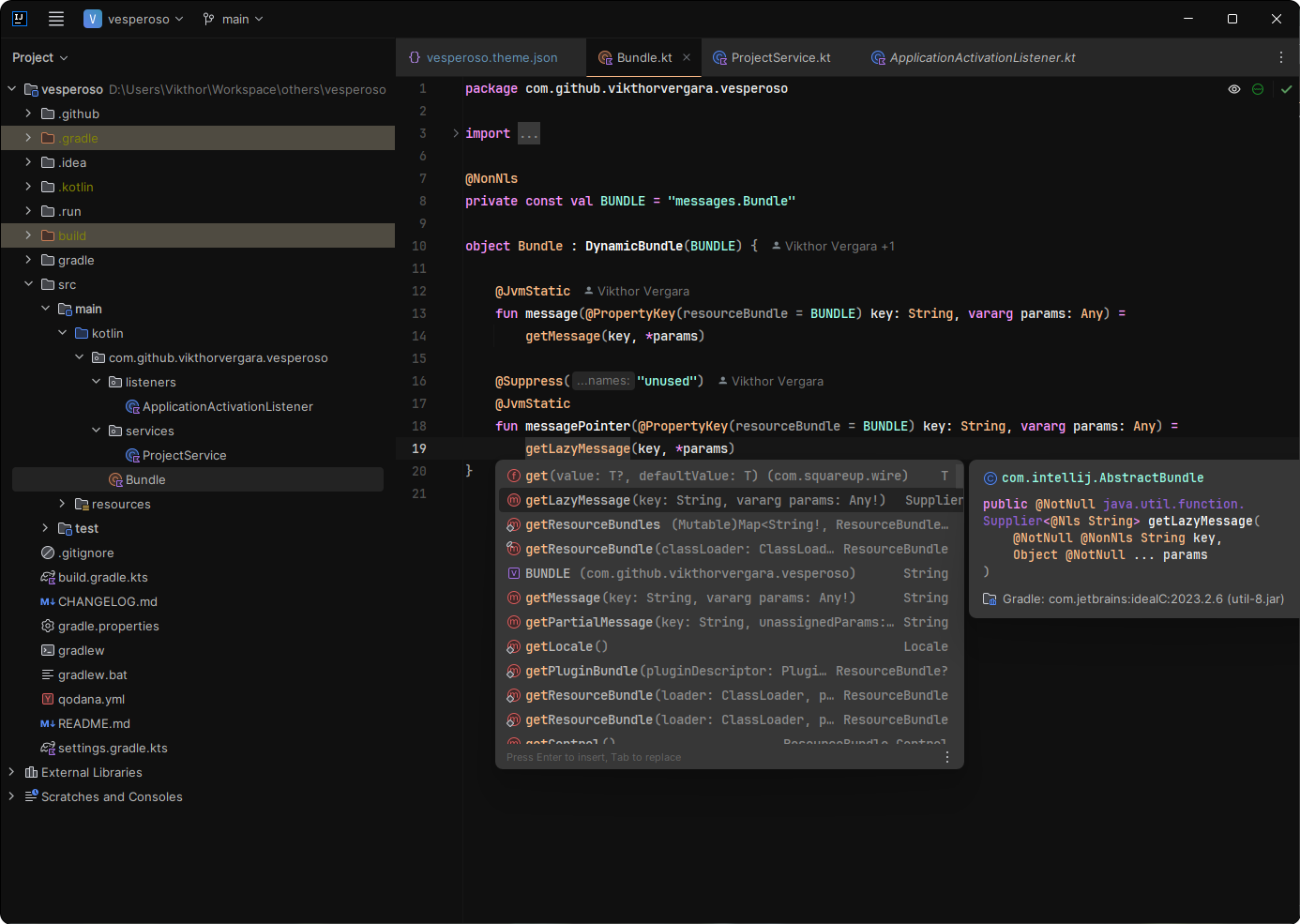Screen dimensions: 1300x924
Task: Switch to ApplicationActivationListener.kt tab
Action: [x=973, y=58]
